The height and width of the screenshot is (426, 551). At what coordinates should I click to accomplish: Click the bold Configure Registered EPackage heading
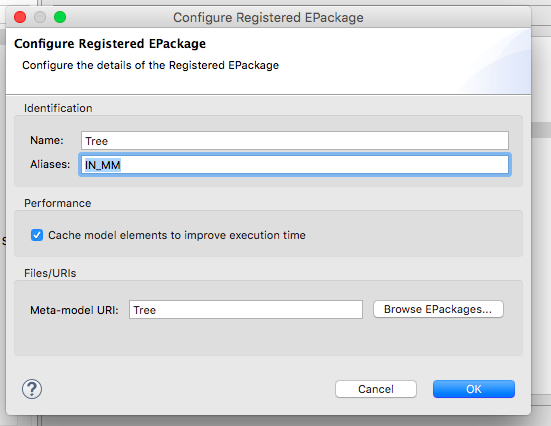(110, 44)
